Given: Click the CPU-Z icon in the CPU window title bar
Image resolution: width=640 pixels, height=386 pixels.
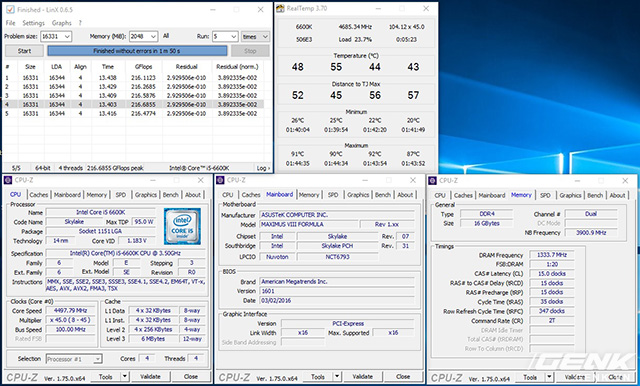Looking at the screenshot, I should [8, 180].
